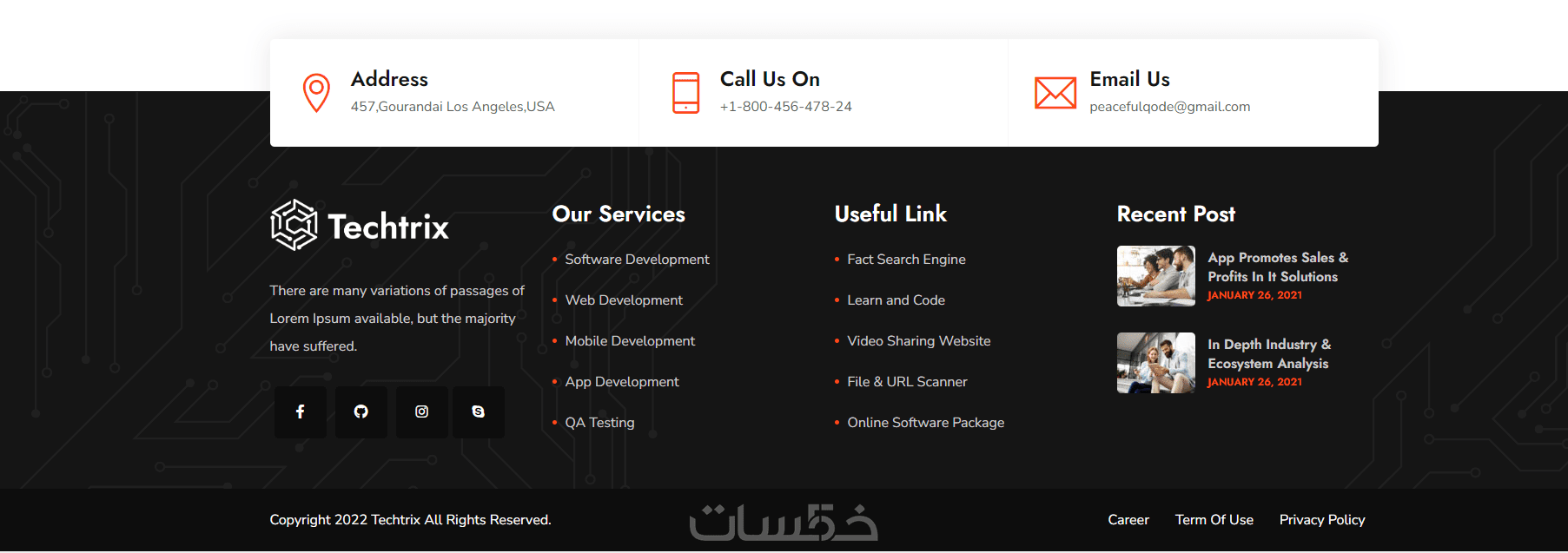The width and height of the screenshot is (1568, 553).
Task: Read In Depth Industry & Ecosystem Analysis post
Action: click(1269, 354)
